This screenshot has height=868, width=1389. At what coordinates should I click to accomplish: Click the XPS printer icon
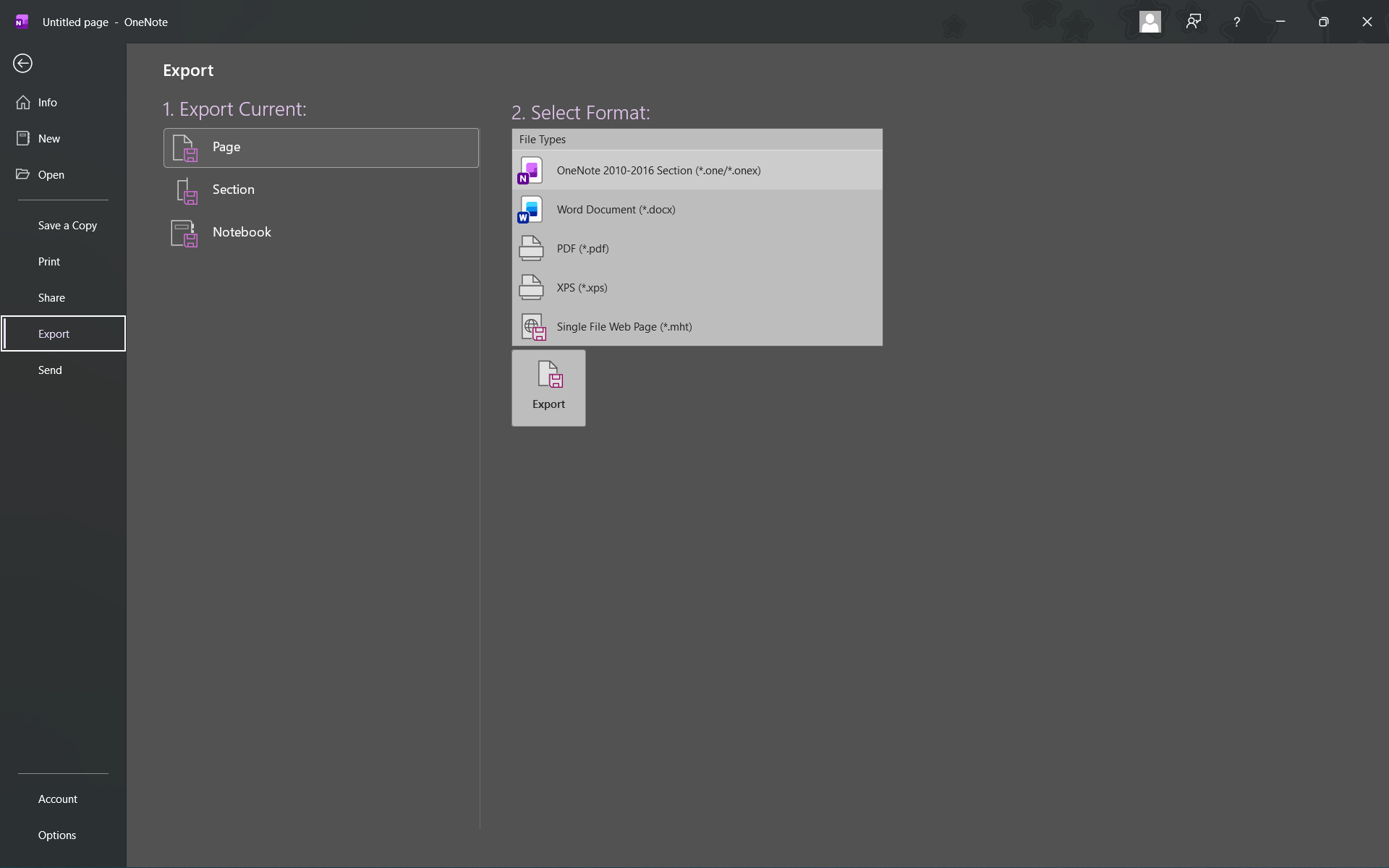click(x=531, y=287)
